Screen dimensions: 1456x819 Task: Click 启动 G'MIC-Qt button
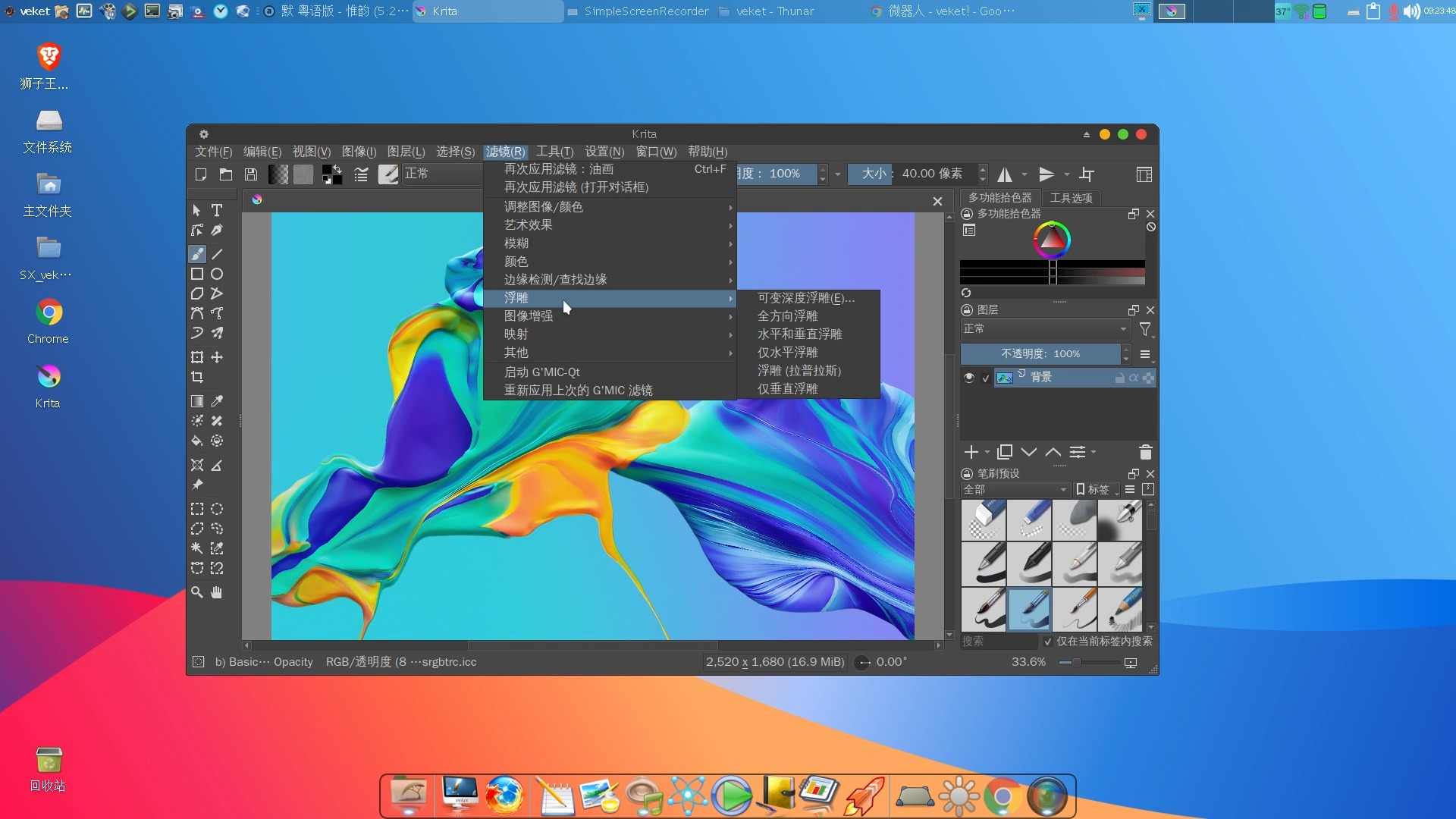point(541,371)
